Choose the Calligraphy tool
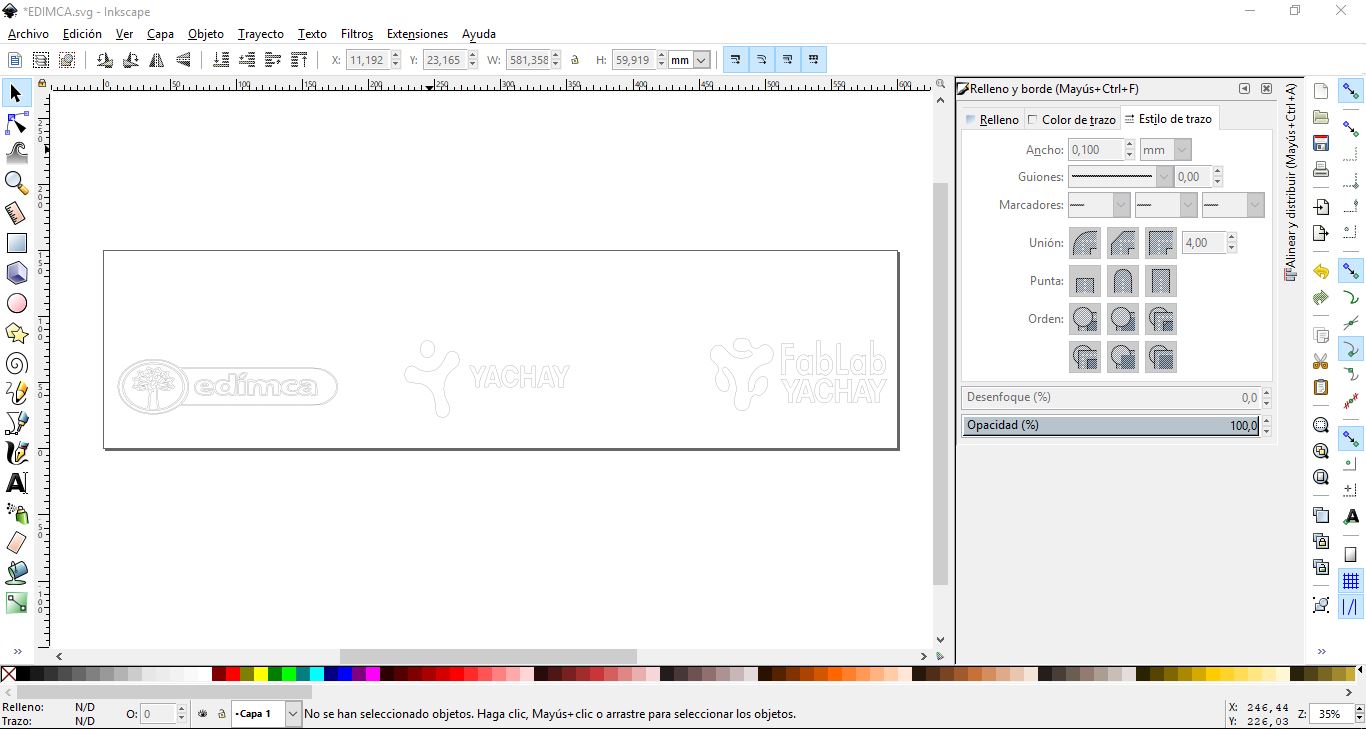1366x729 pixels. (x=16, y=453)
